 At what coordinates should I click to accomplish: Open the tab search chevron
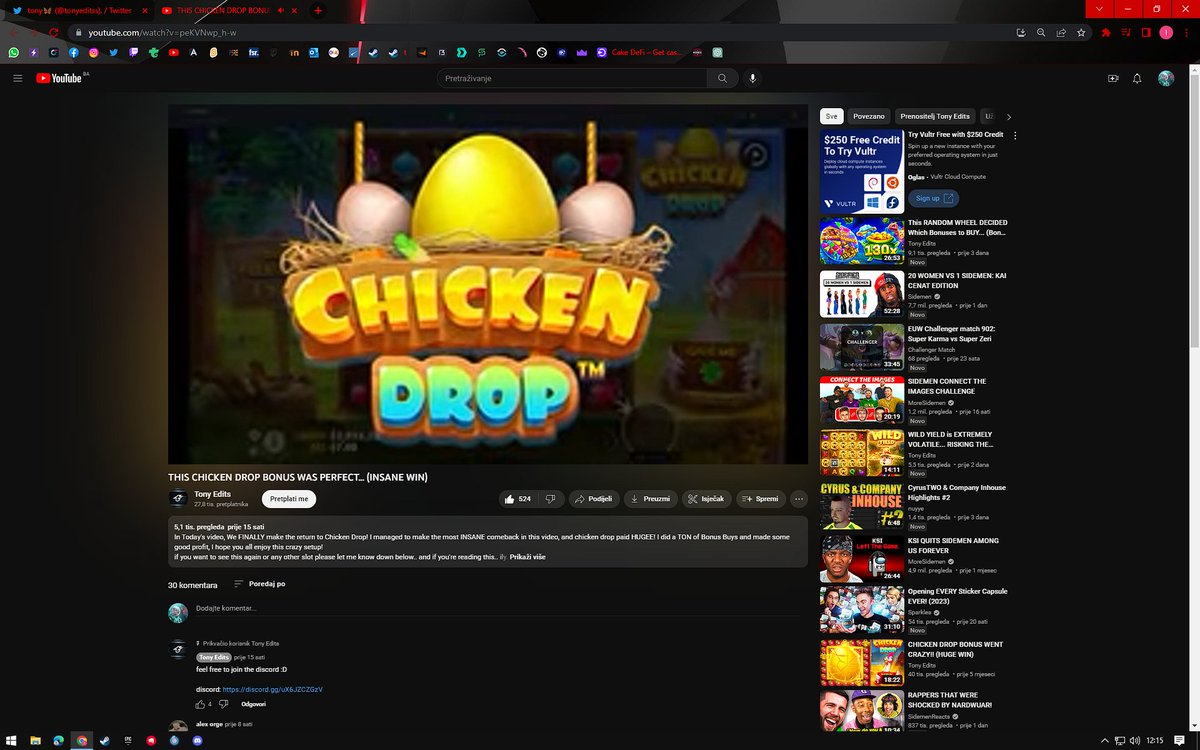tap(1099, 9)
